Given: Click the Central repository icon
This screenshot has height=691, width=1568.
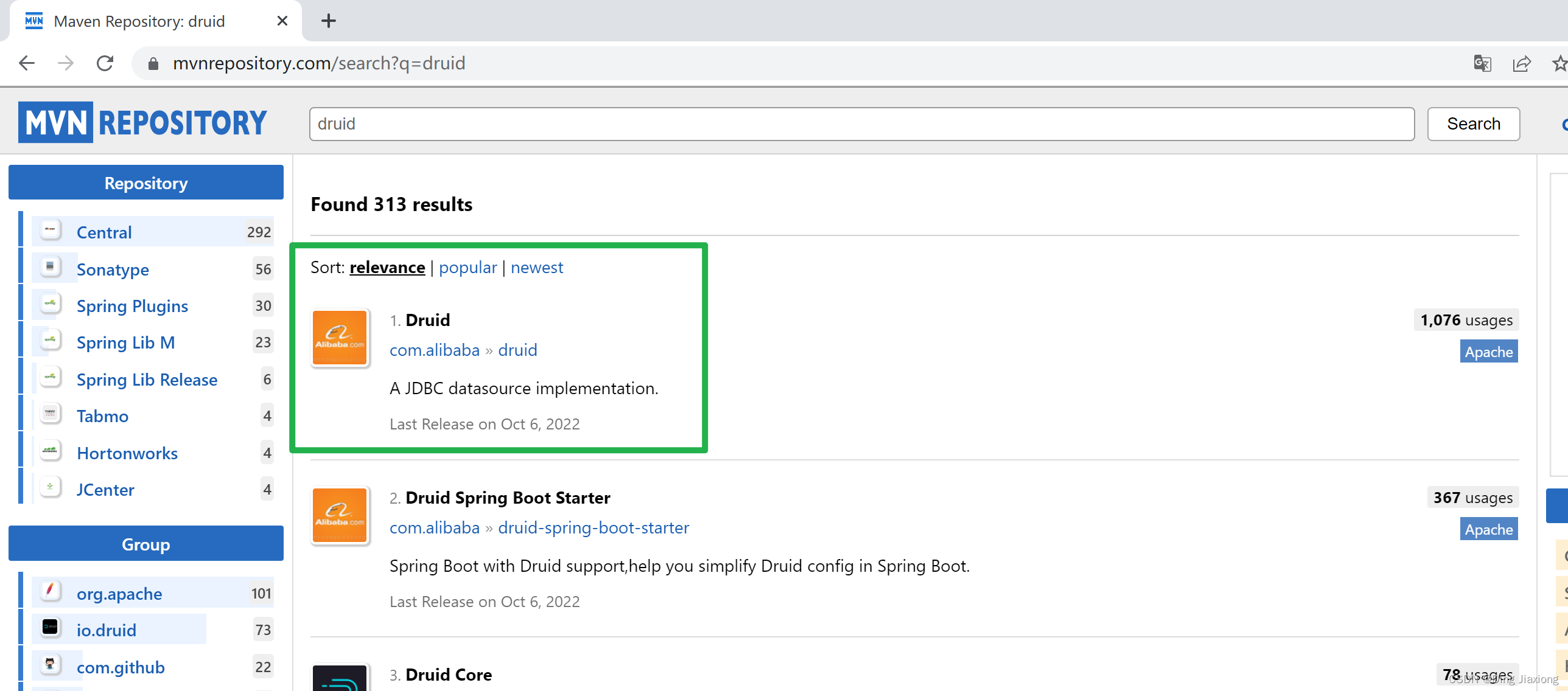Looking at the screenshot, I should tap(50, 230).
